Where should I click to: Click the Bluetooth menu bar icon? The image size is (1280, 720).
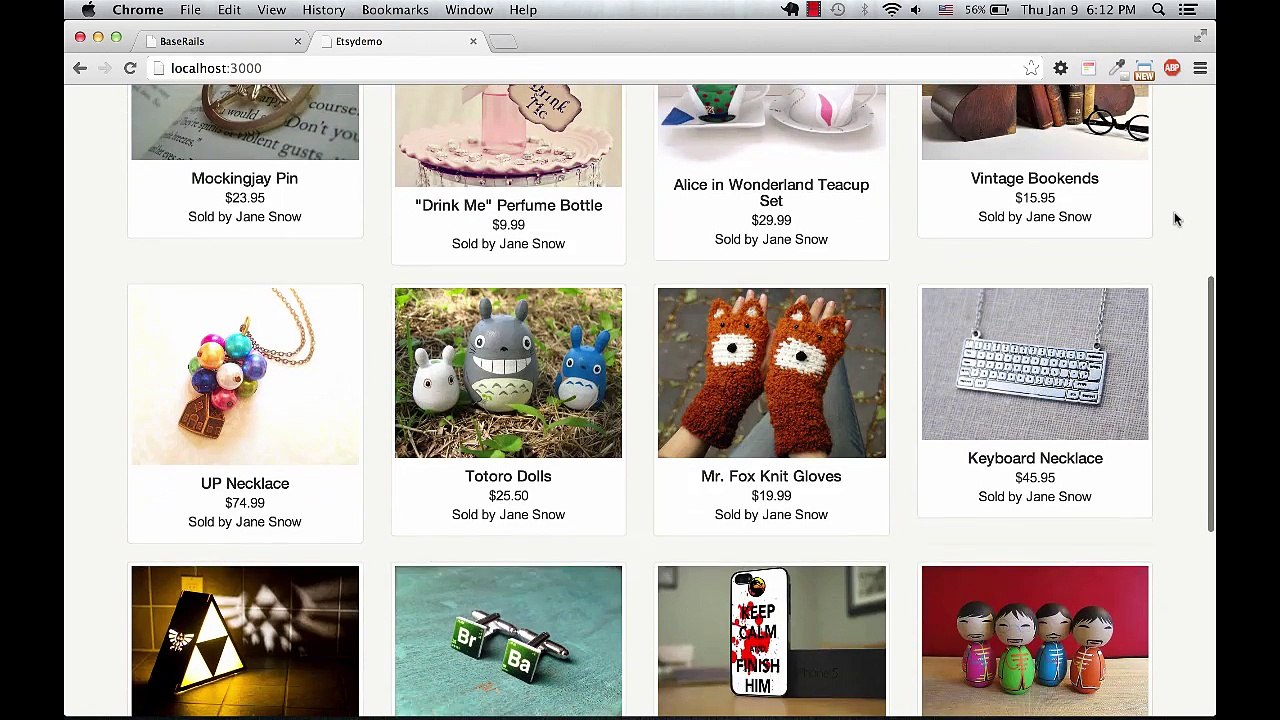pyautogui.click(x=865, y=10)
